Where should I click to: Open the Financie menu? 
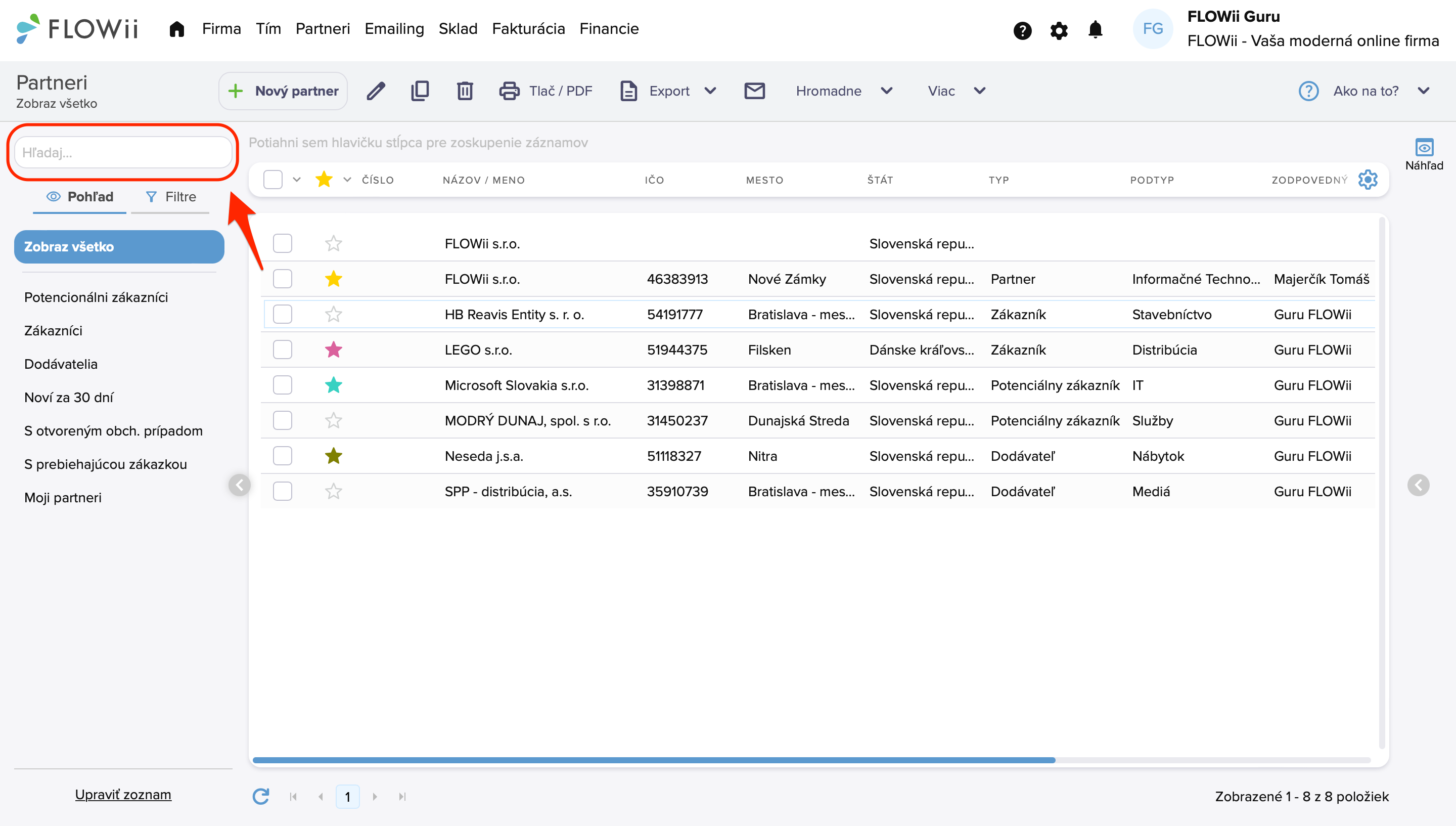tap(609, 29)
